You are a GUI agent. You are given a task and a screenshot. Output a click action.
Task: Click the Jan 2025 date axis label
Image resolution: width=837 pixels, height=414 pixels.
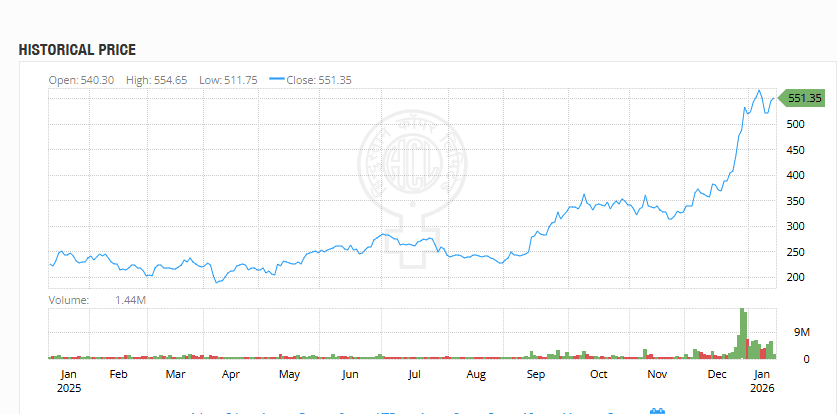[x=67, y=380]
